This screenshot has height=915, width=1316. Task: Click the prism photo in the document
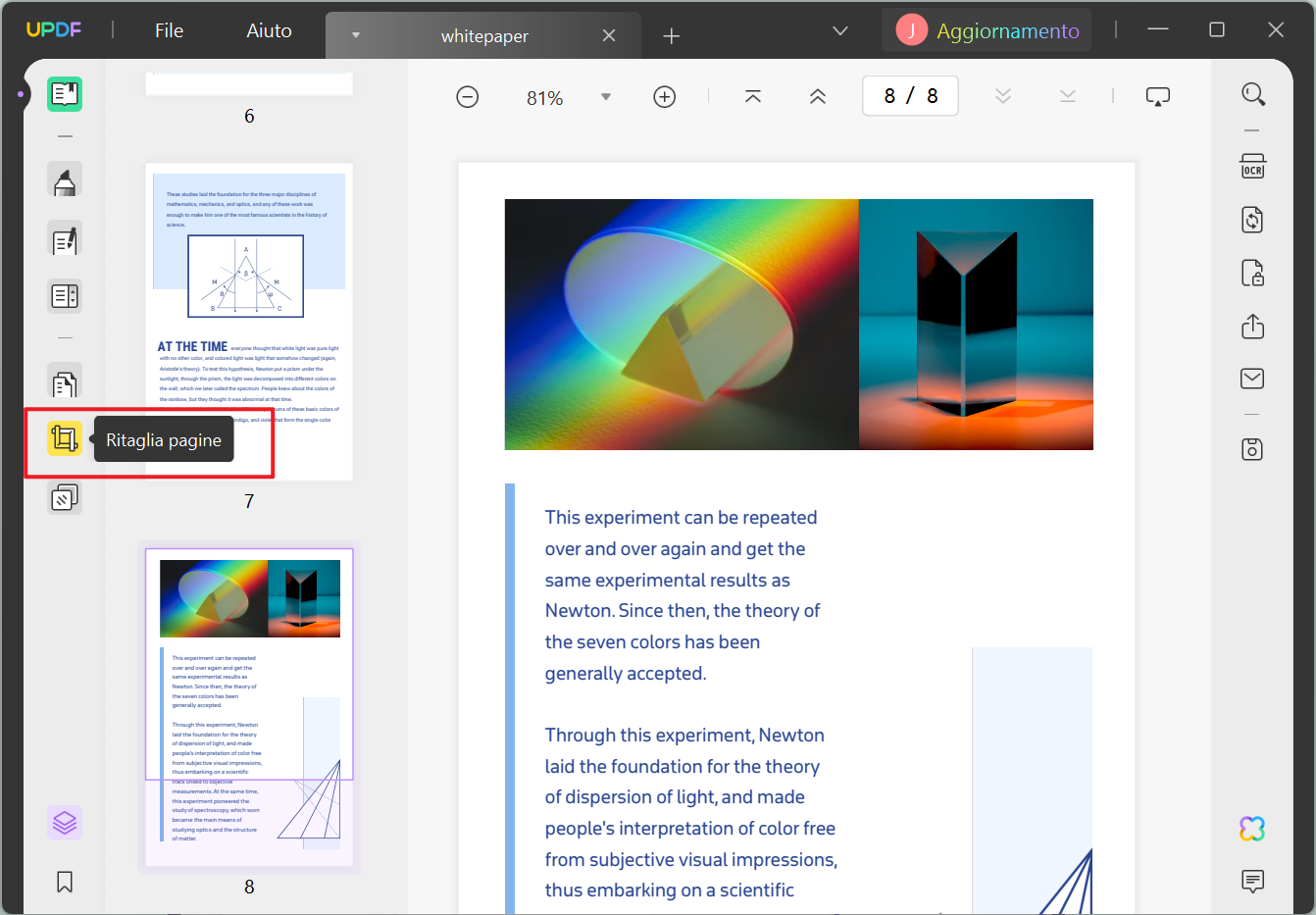pyautogui.click(x=799, y=325)
